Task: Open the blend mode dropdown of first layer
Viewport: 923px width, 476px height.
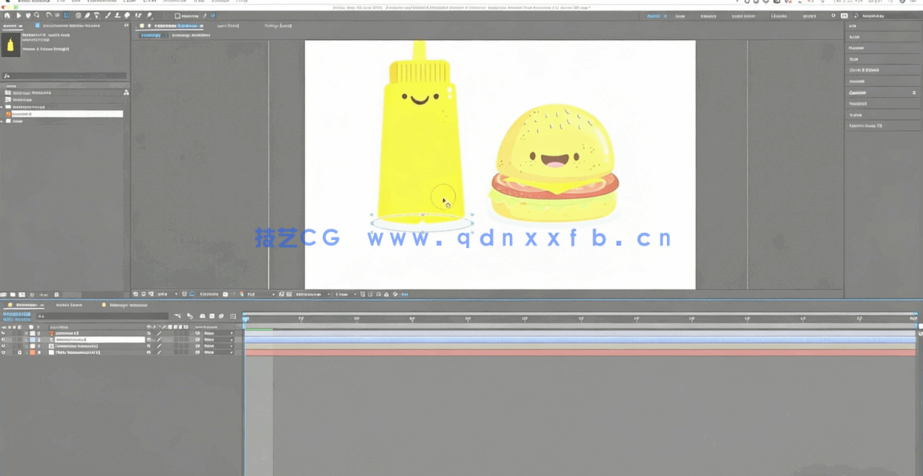Action: click(x=218, y=333)
